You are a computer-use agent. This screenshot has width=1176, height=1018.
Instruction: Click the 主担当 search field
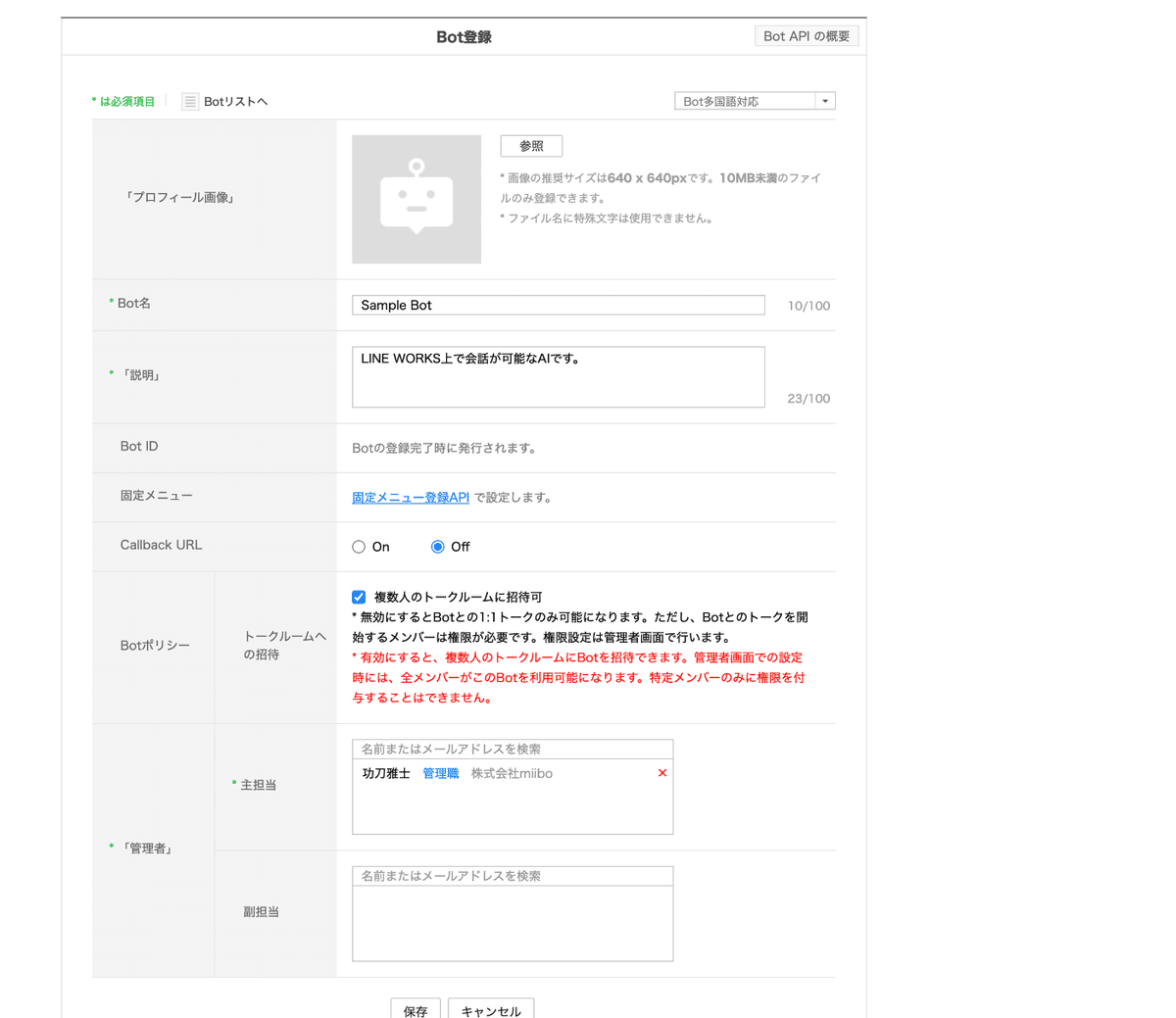513,749
